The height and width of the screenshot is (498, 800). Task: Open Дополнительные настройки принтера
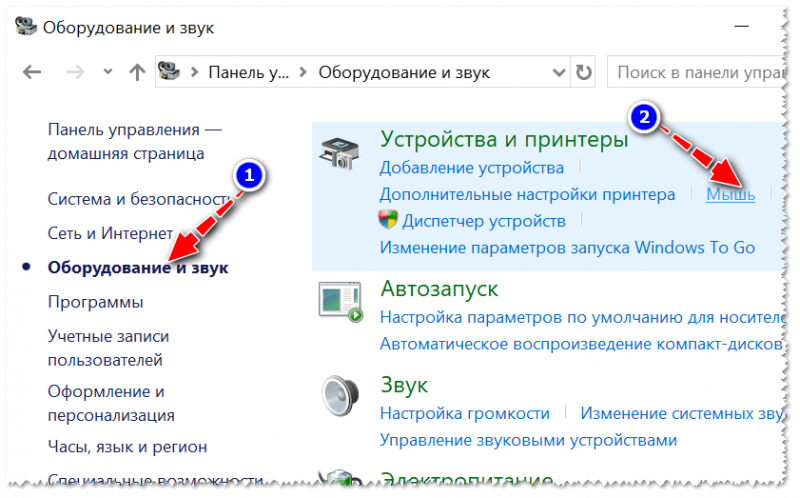(527, 194)
